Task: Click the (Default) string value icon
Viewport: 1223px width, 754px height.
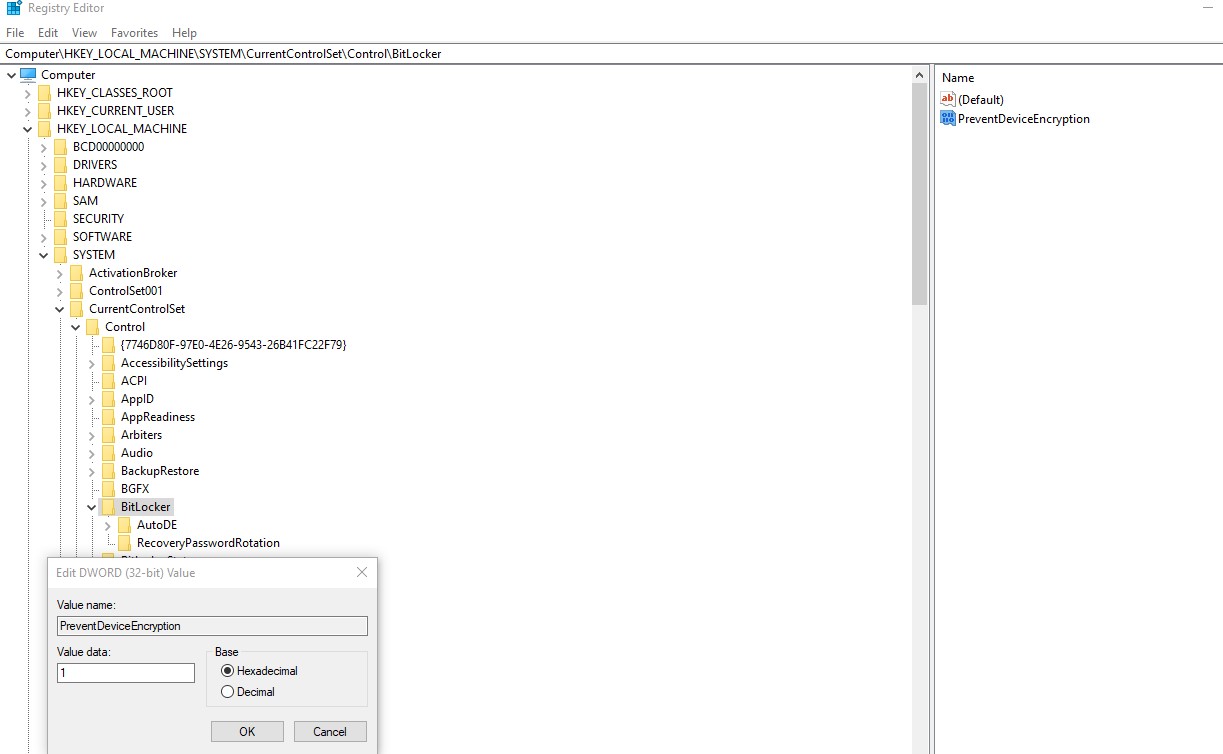Action: click(948, 99)
